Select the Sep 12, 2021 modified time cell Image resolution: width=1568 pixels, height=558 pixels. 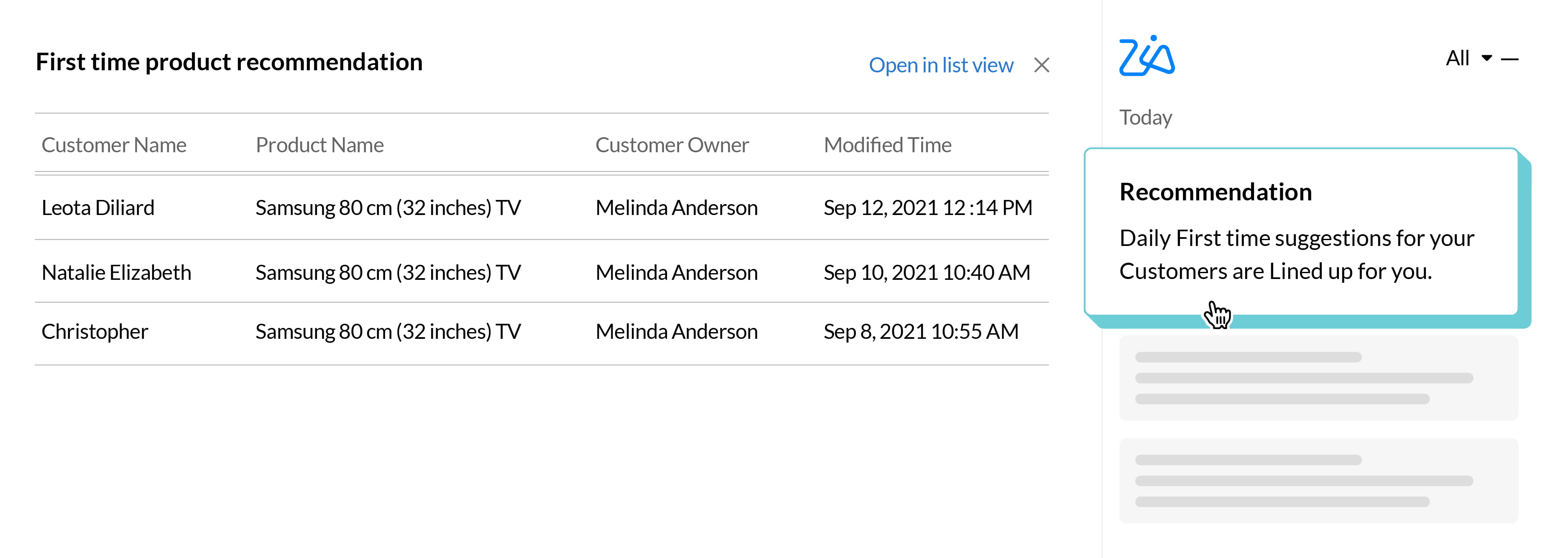click(x=928, y=208)
